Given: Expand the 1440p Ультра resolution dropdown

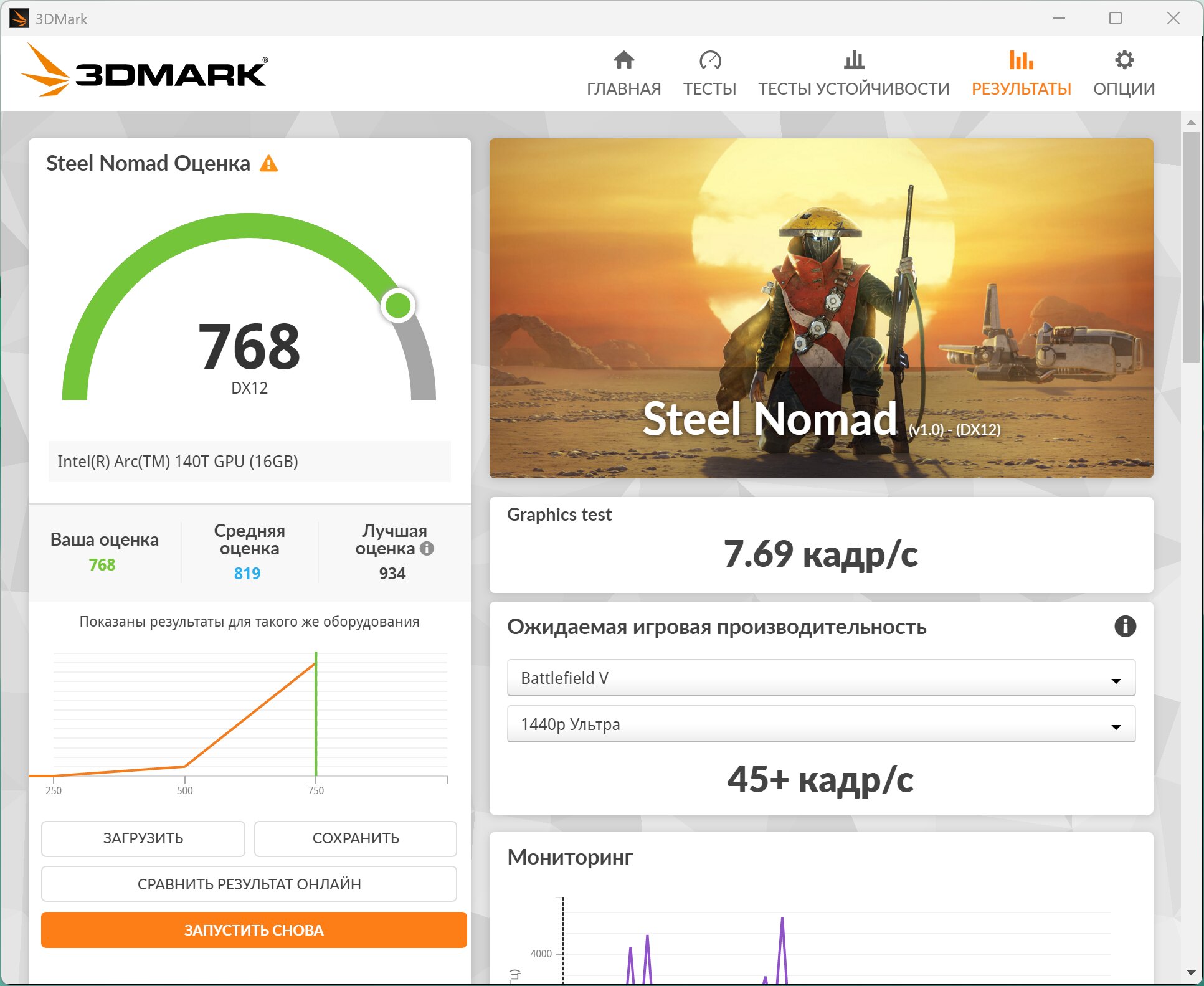Looking at the screenshot, I should coord(821,724).
